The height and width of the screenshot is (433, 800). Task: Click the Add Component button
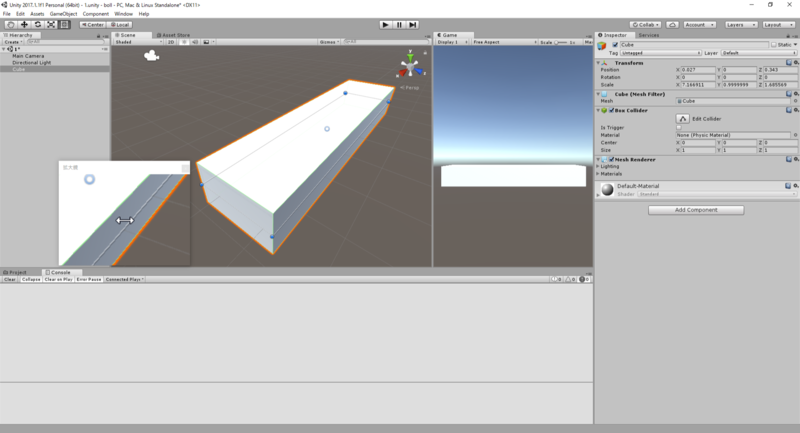pyautogui.click(x=696, y=210)
